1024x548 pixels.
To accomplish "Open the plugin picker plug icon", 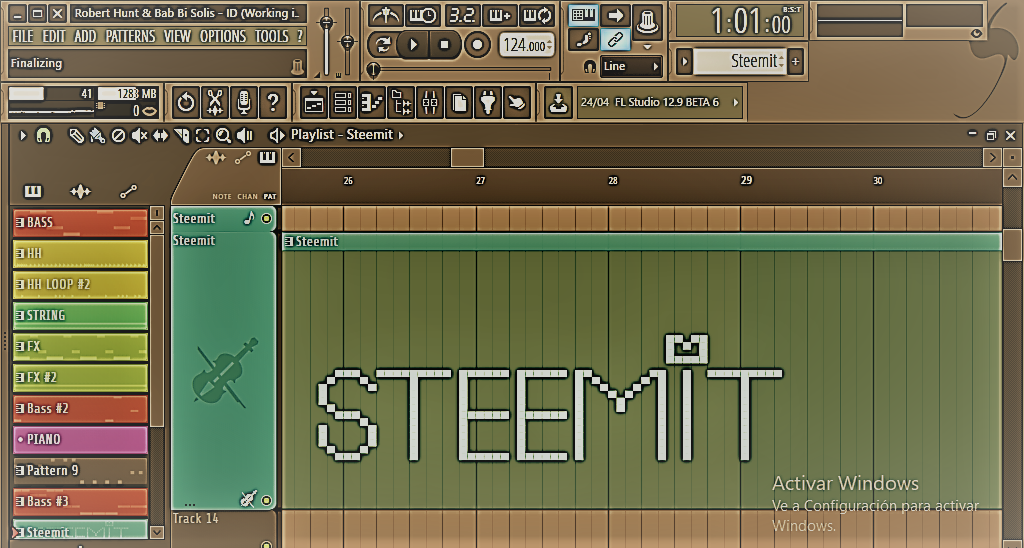I will 488,103.
